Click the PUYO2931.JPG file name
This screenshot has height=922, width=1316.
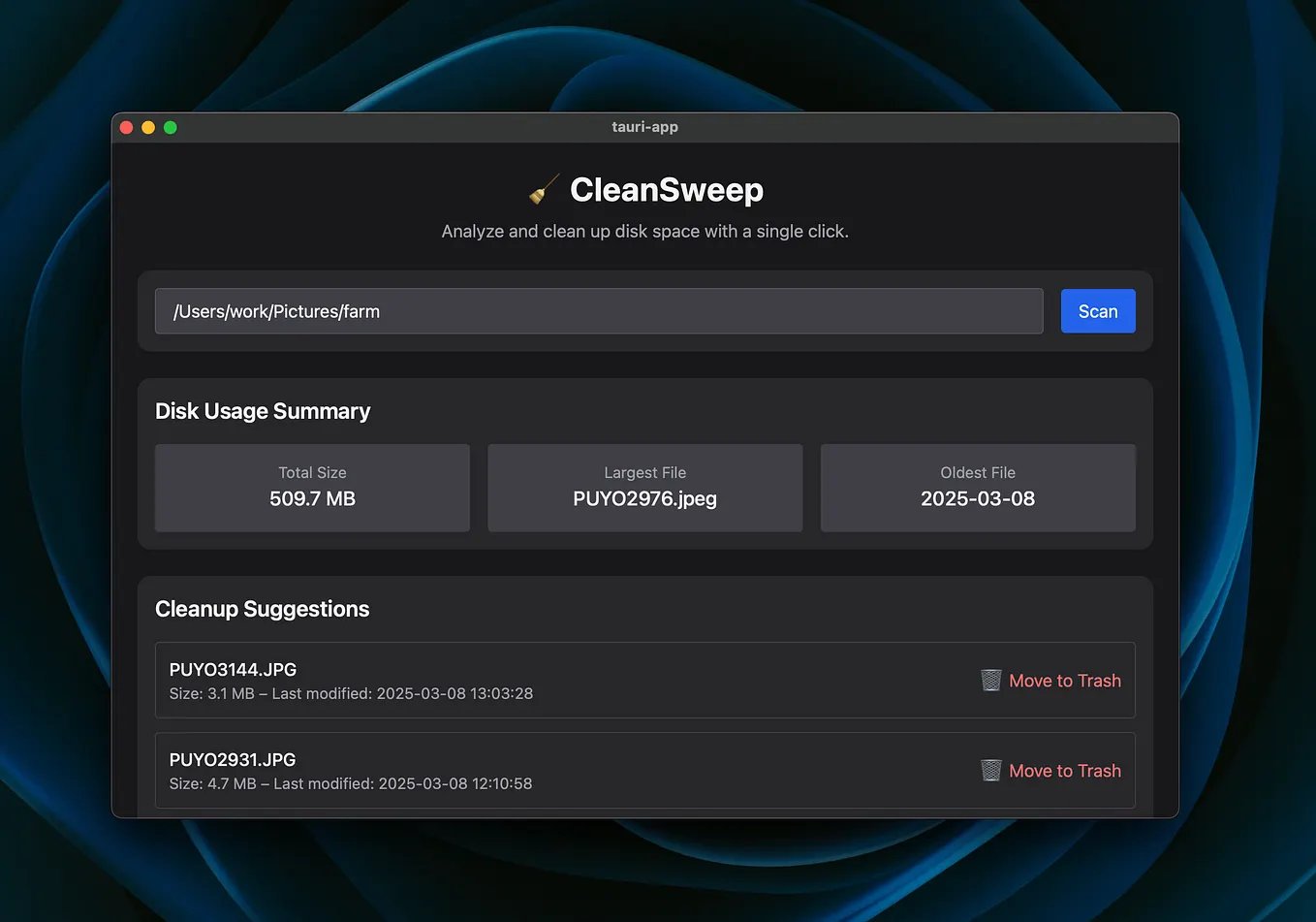(233, 759)
